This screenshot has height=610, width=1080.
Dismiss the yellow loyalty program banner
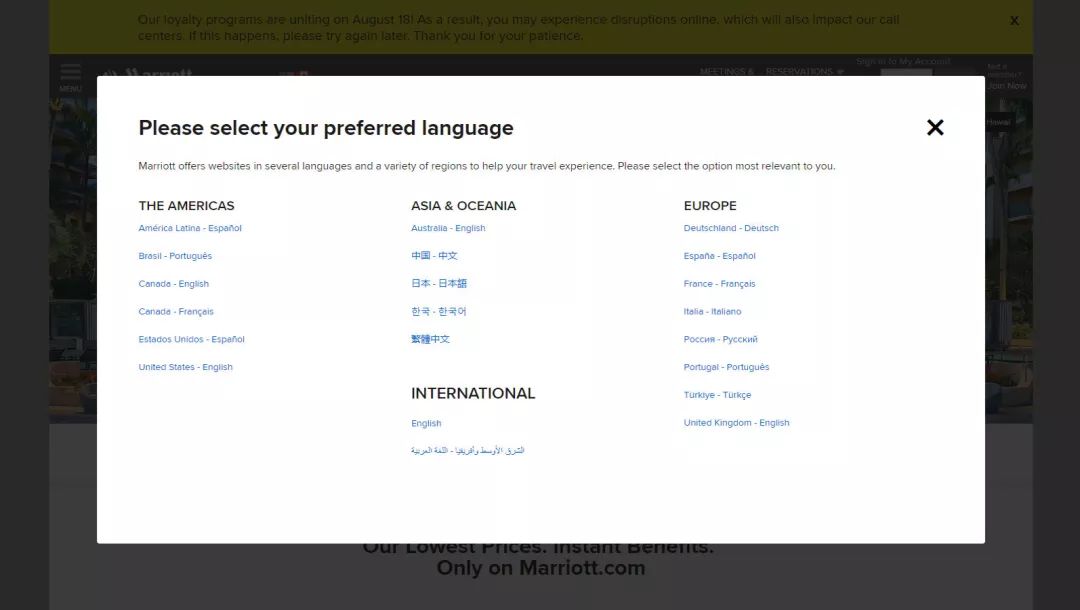[x=1014, y=21]
